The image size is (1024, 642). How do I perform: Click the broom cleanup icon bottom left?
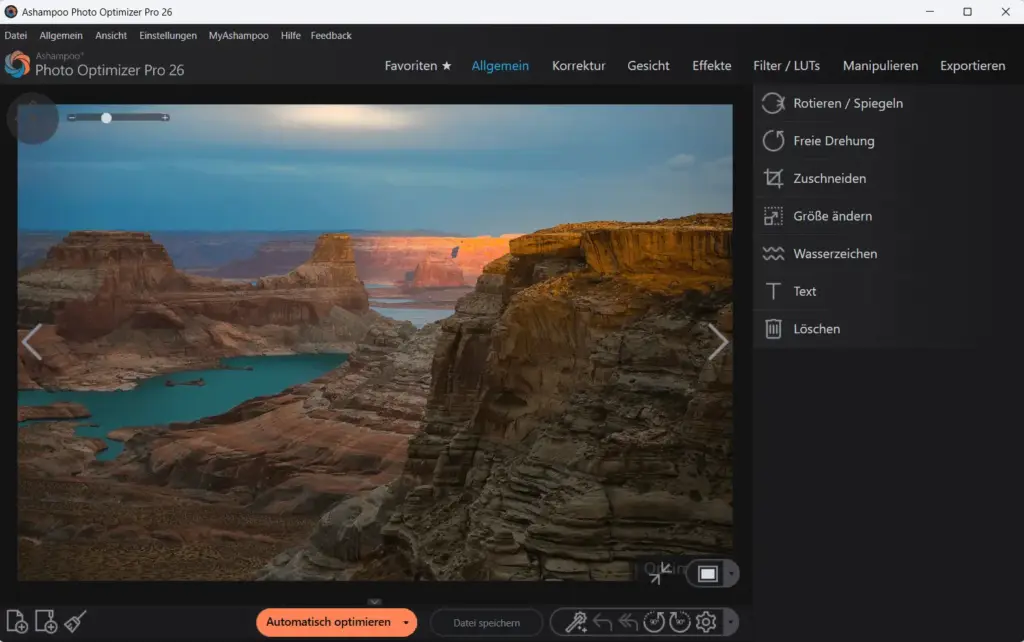click(75, 621)
